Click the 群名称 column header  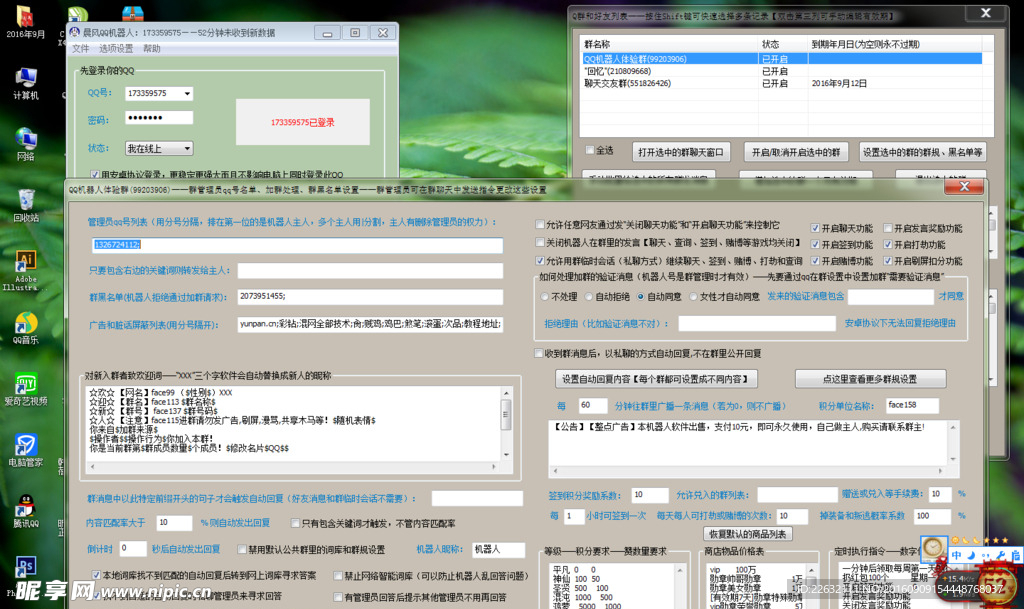tap(669, 44)
